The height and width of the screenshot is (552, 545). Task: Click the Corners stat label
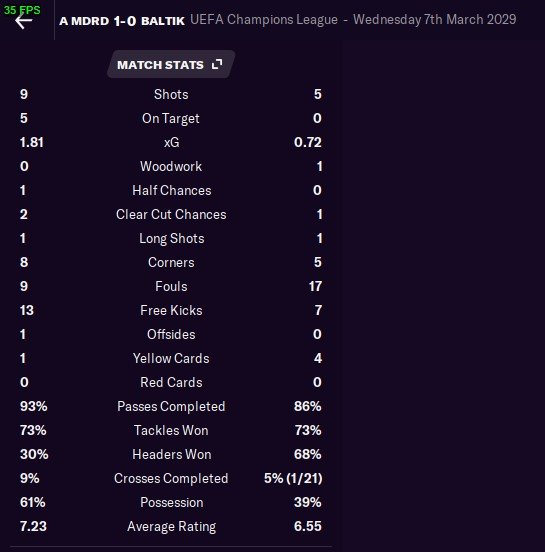(x=171, y=262)
